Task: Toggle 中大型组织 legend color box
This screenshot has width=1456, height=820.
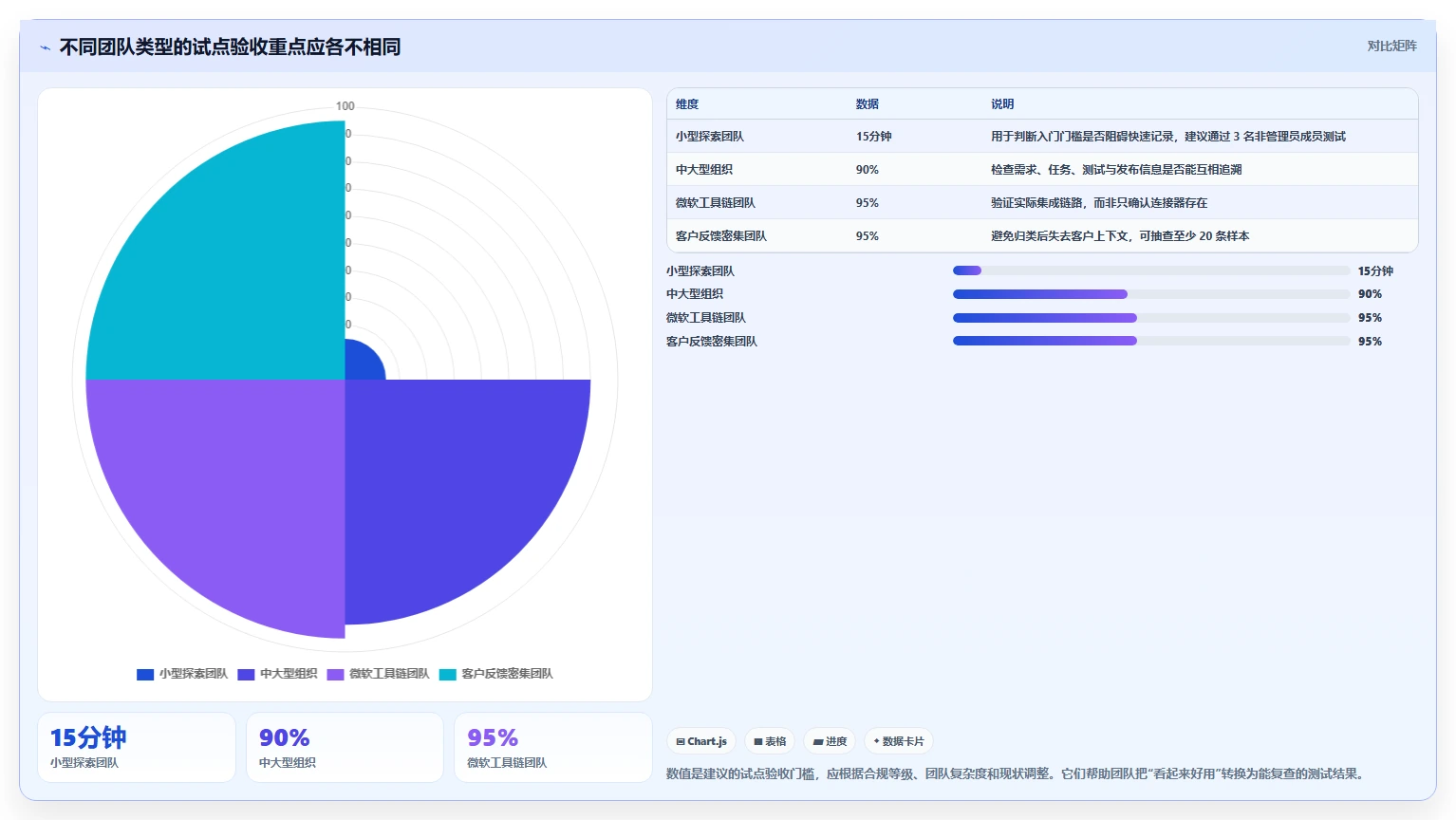Action: (x=246, y=675)
